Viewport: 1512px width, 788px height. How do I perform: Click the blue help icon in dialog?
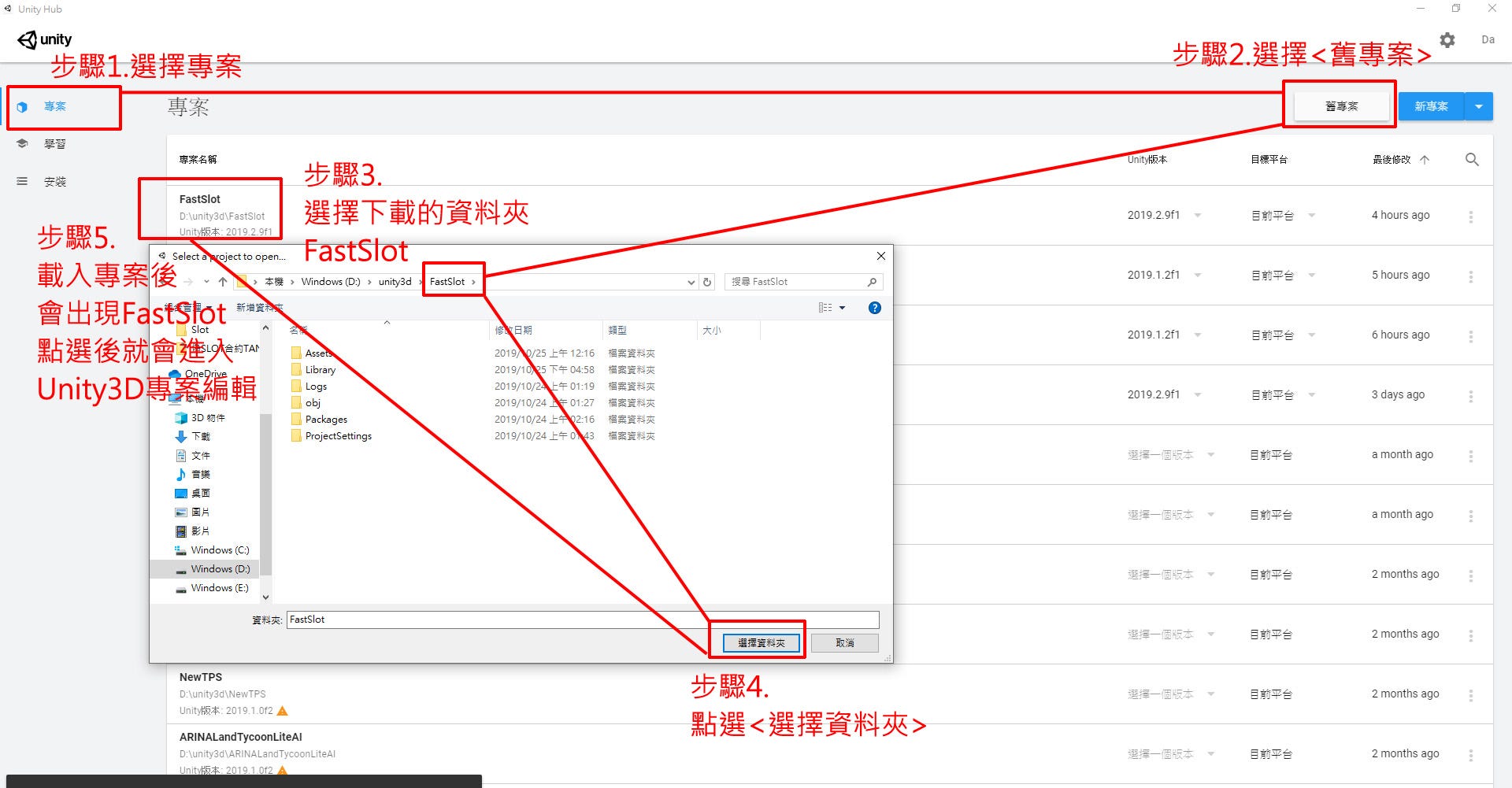click(x=874, y=308)
